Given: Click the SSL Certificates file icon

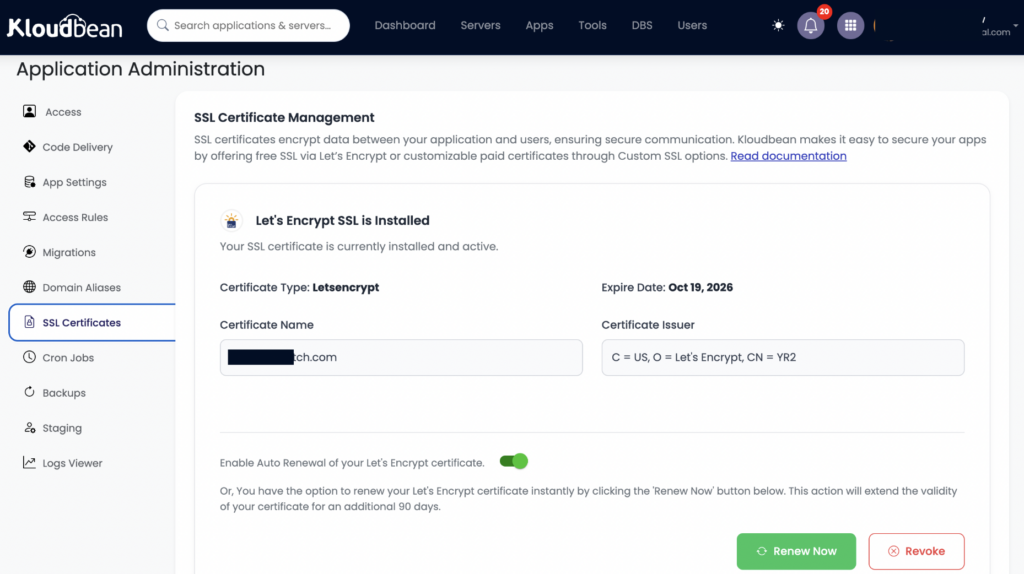Looking at the screenshot, I should click(29, 322).
